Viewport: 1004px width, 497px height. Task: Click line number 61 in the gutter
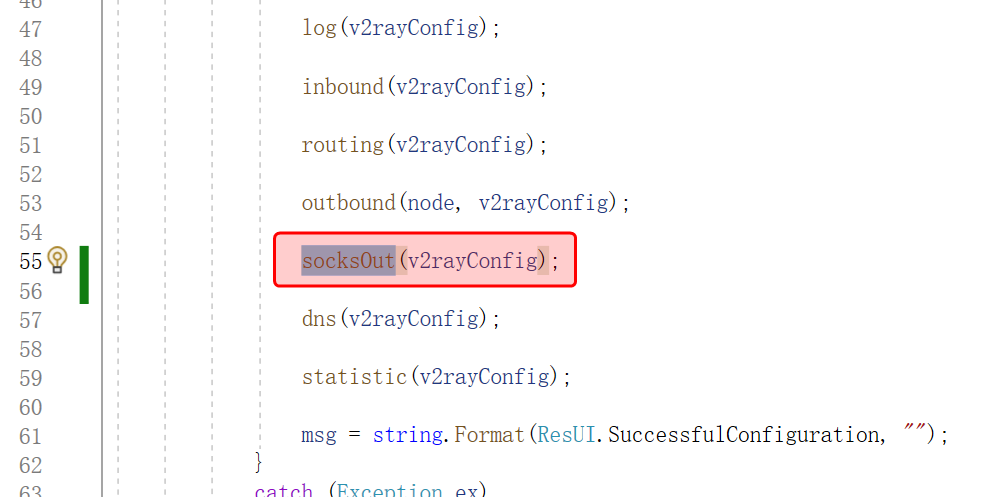pyautogui.click(x=31, y=436)
